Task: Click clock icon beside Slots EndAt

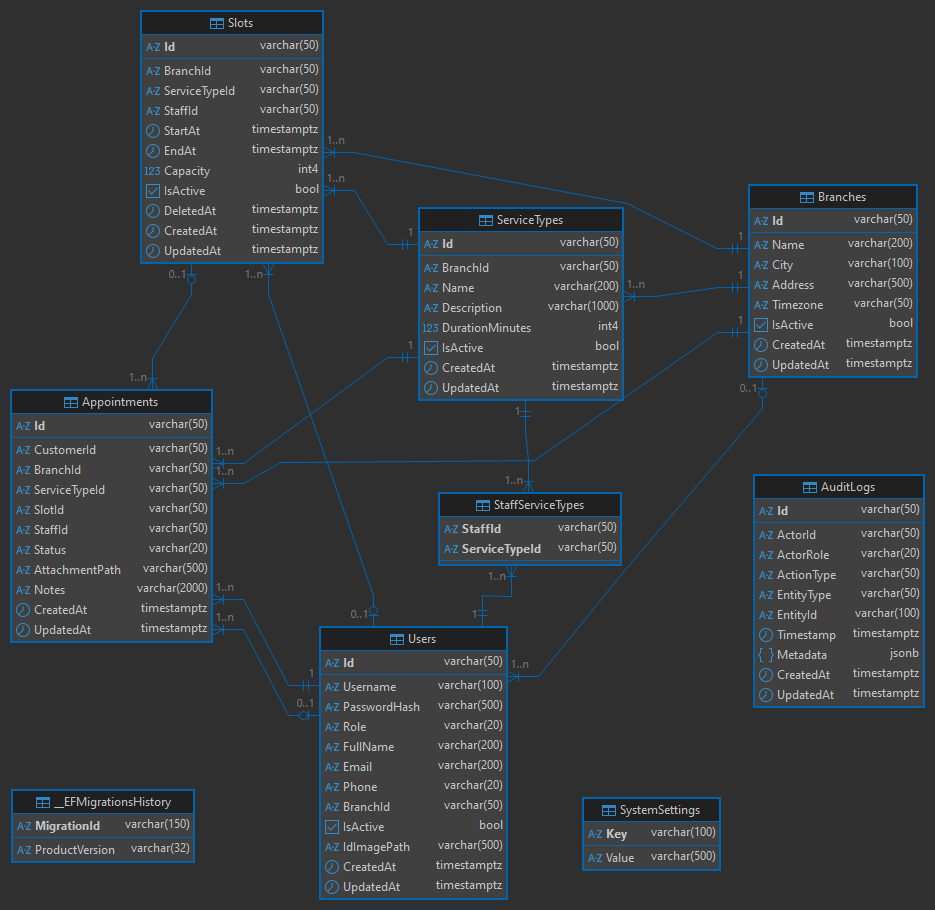Action: coord(153,151)
